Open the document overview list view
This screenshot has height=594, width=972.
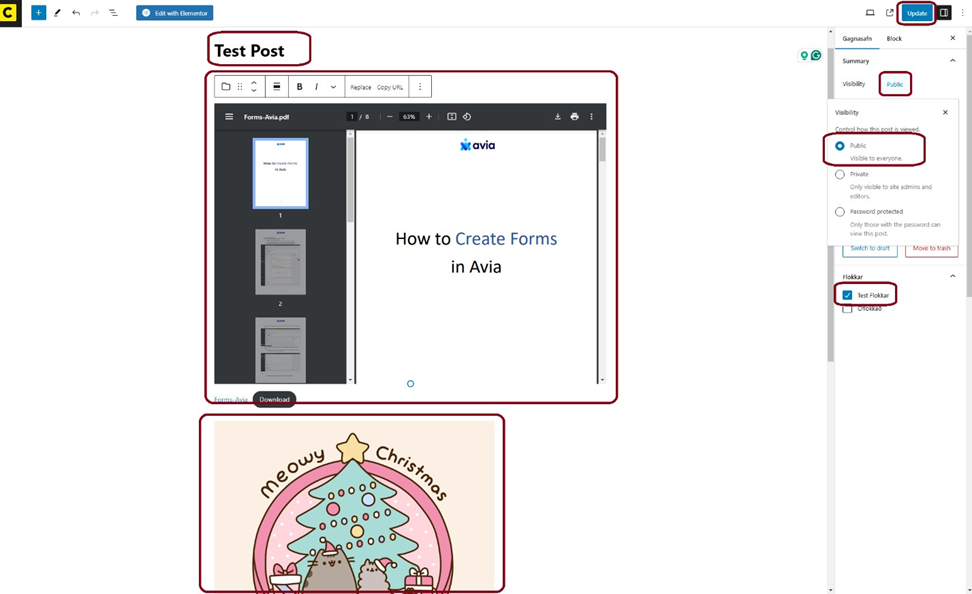(x=113, y=13)
